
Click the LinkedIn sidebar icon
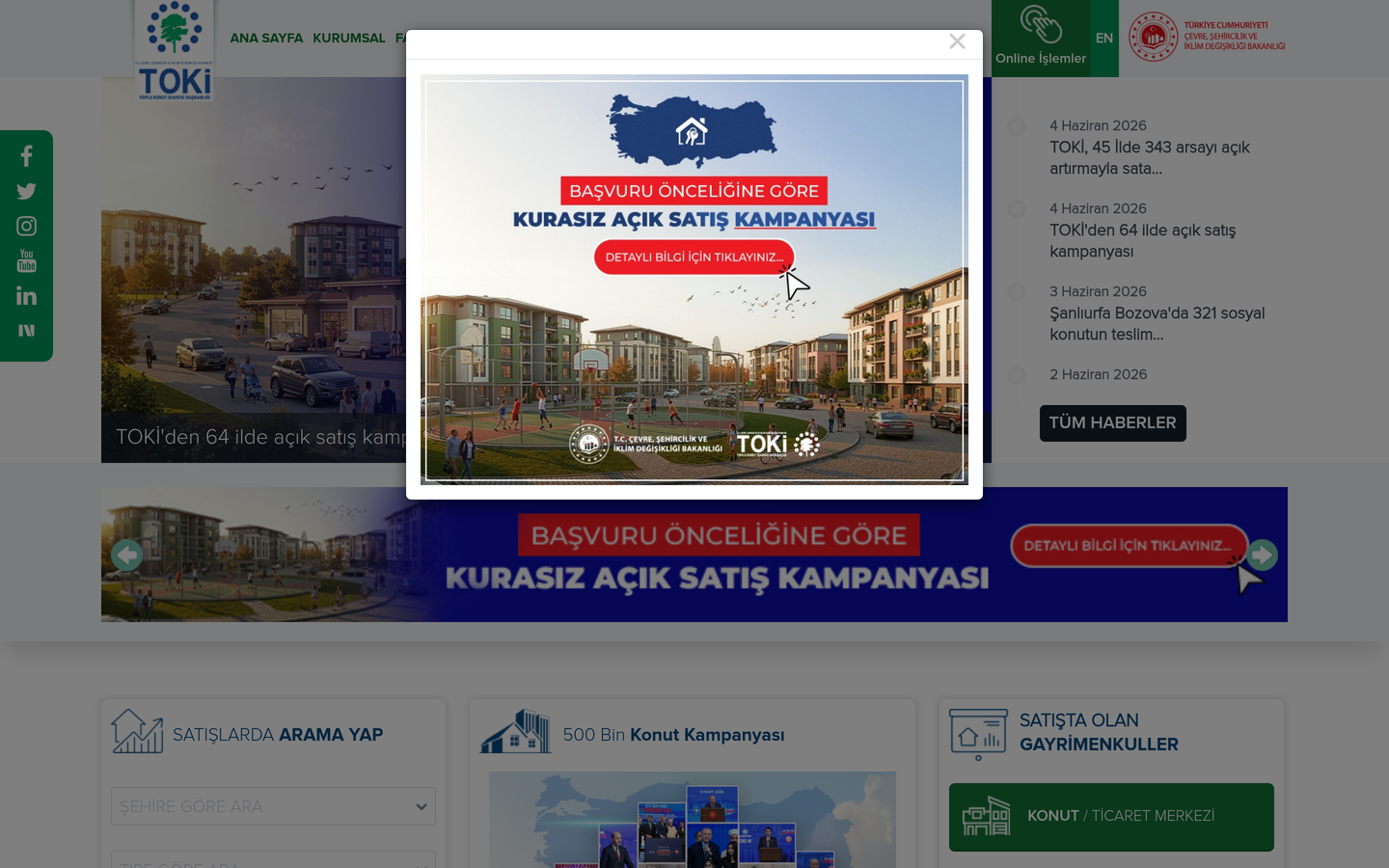(26, 295)
